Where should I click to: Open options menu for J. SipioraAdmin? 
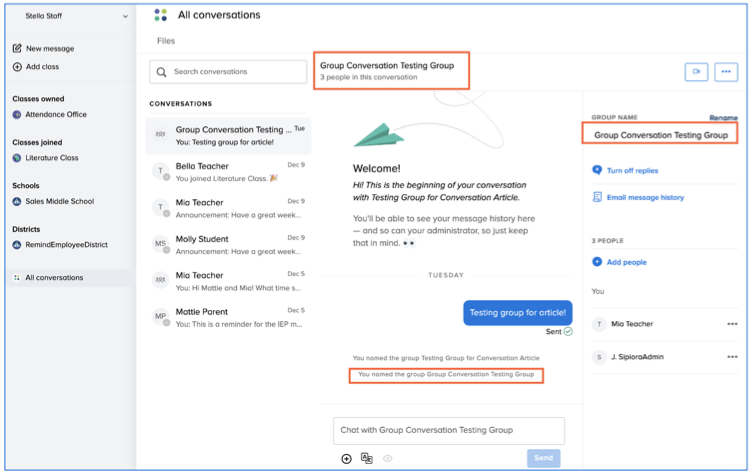pos(732,357)
